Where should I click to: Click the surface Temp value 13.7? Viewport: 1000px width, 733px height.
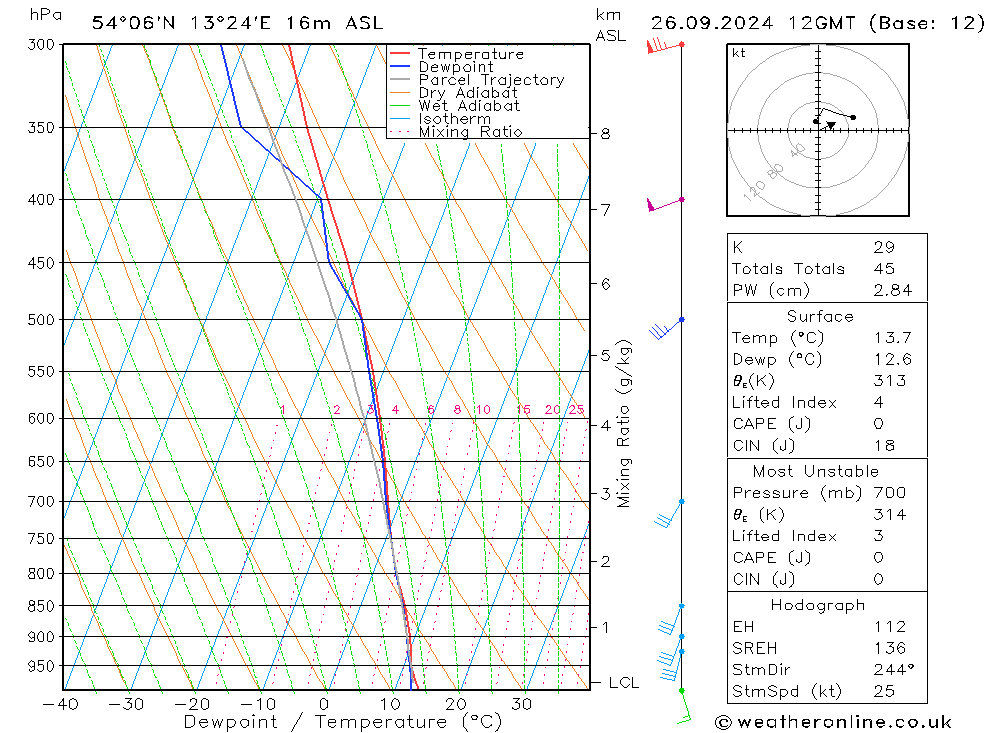[893, 338]
